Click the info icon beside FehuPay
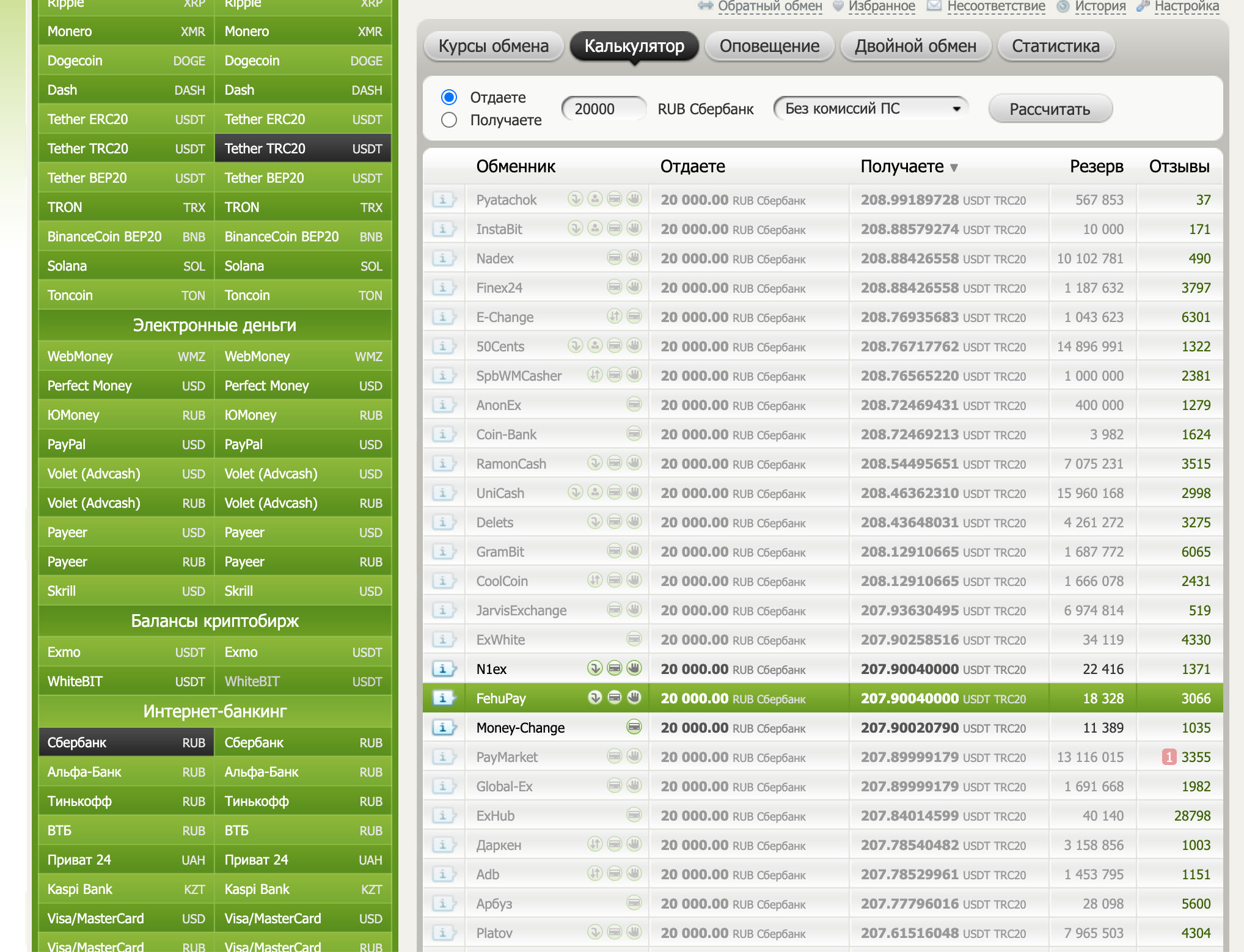Screen dimensions: 1244x952 [444, 698]
